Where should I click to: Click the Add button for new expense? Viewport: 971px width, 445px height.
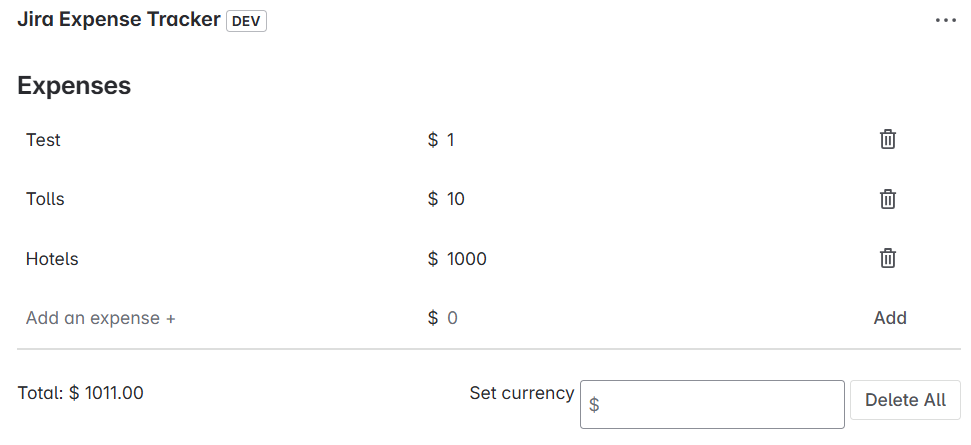(889, 318)
